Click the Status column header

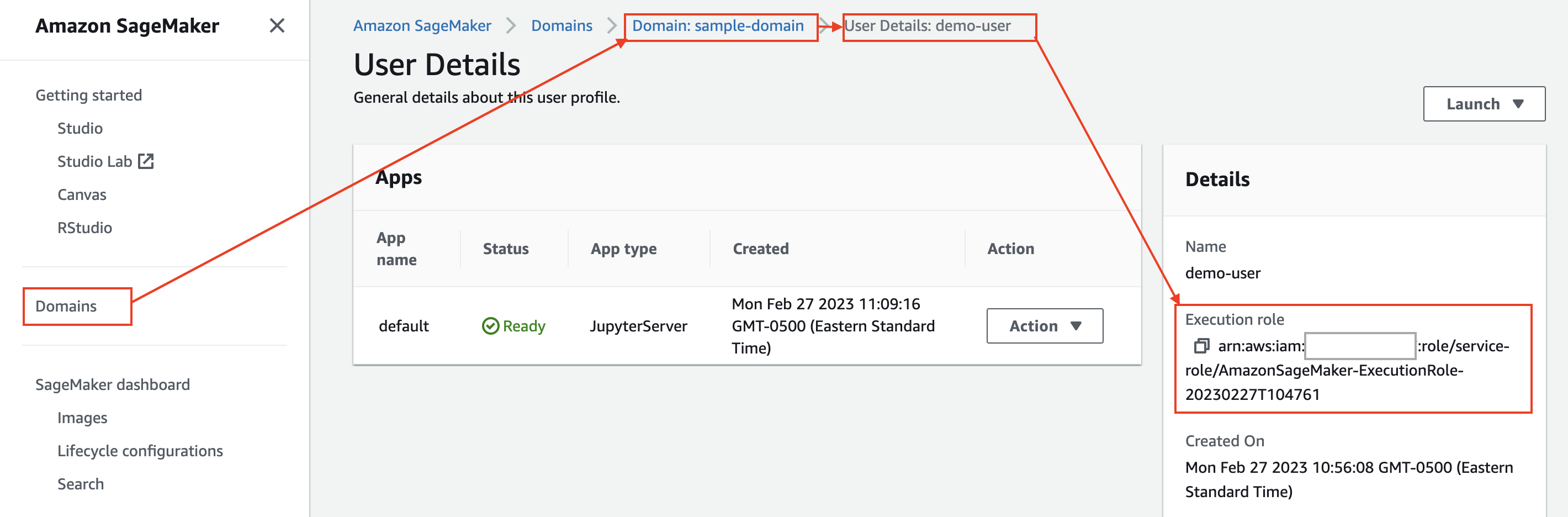pyautogui.click(x=505, y=249)
